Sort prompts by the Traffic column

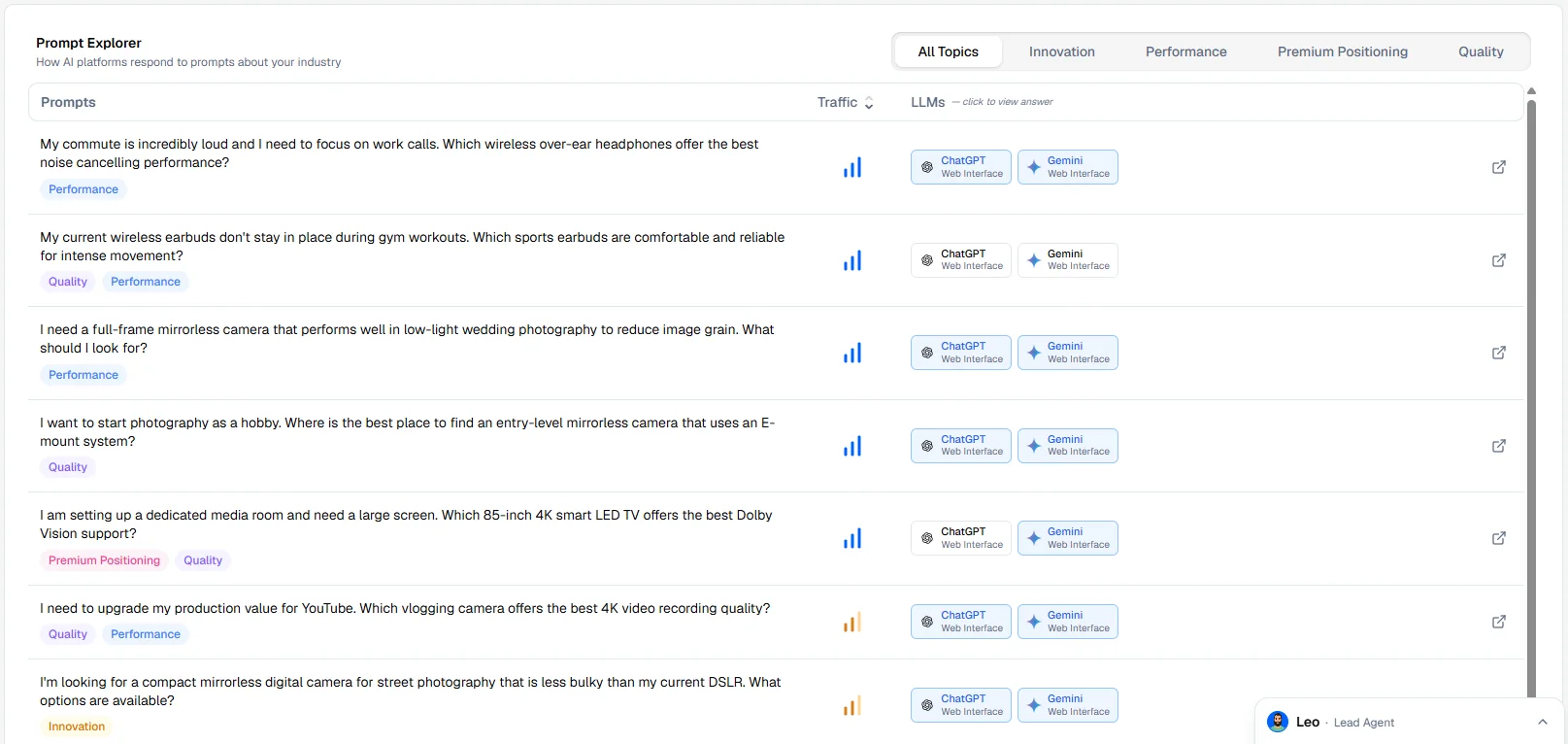[846, 102]
